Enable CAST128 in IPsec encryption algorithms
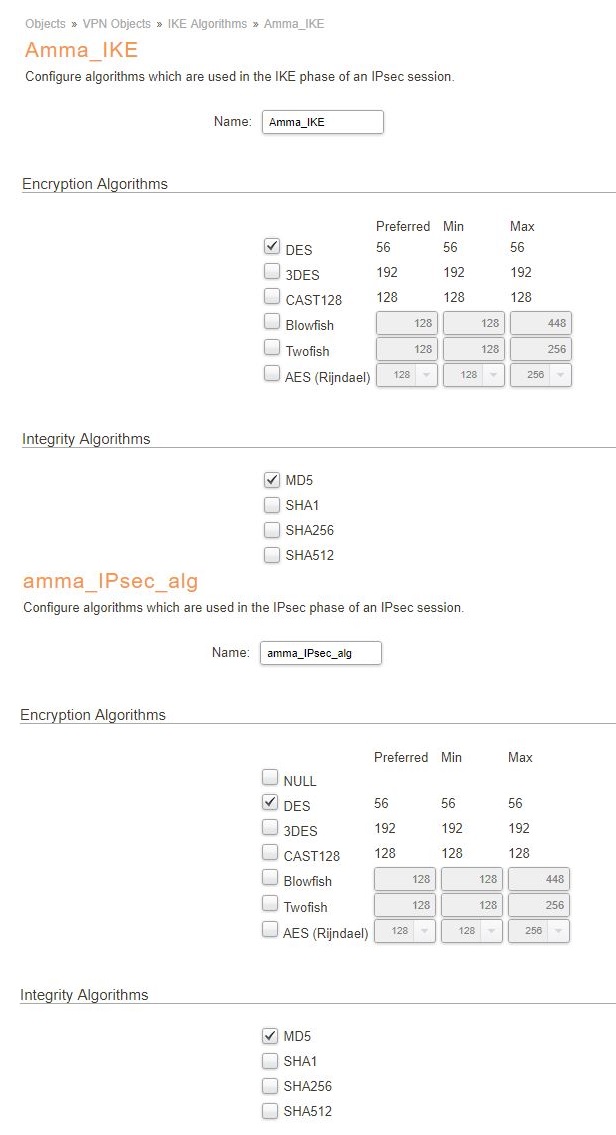Image resolution: width=616 pixels, height=1135 pixels. [270, 852]
